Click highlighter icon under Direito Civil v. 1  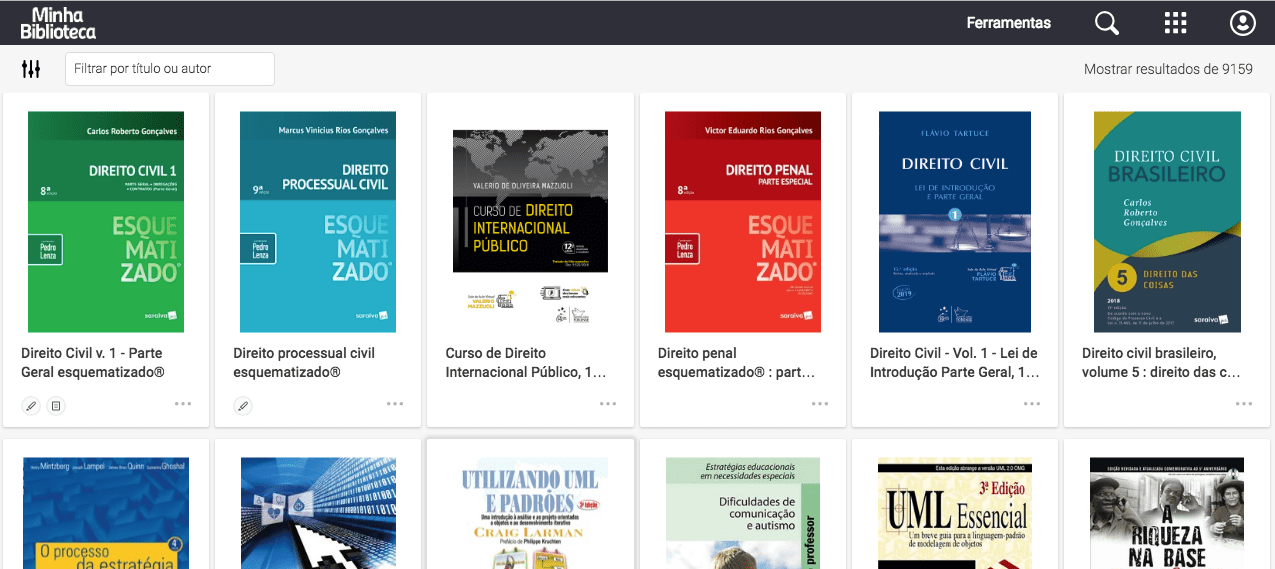coord(31,405)
